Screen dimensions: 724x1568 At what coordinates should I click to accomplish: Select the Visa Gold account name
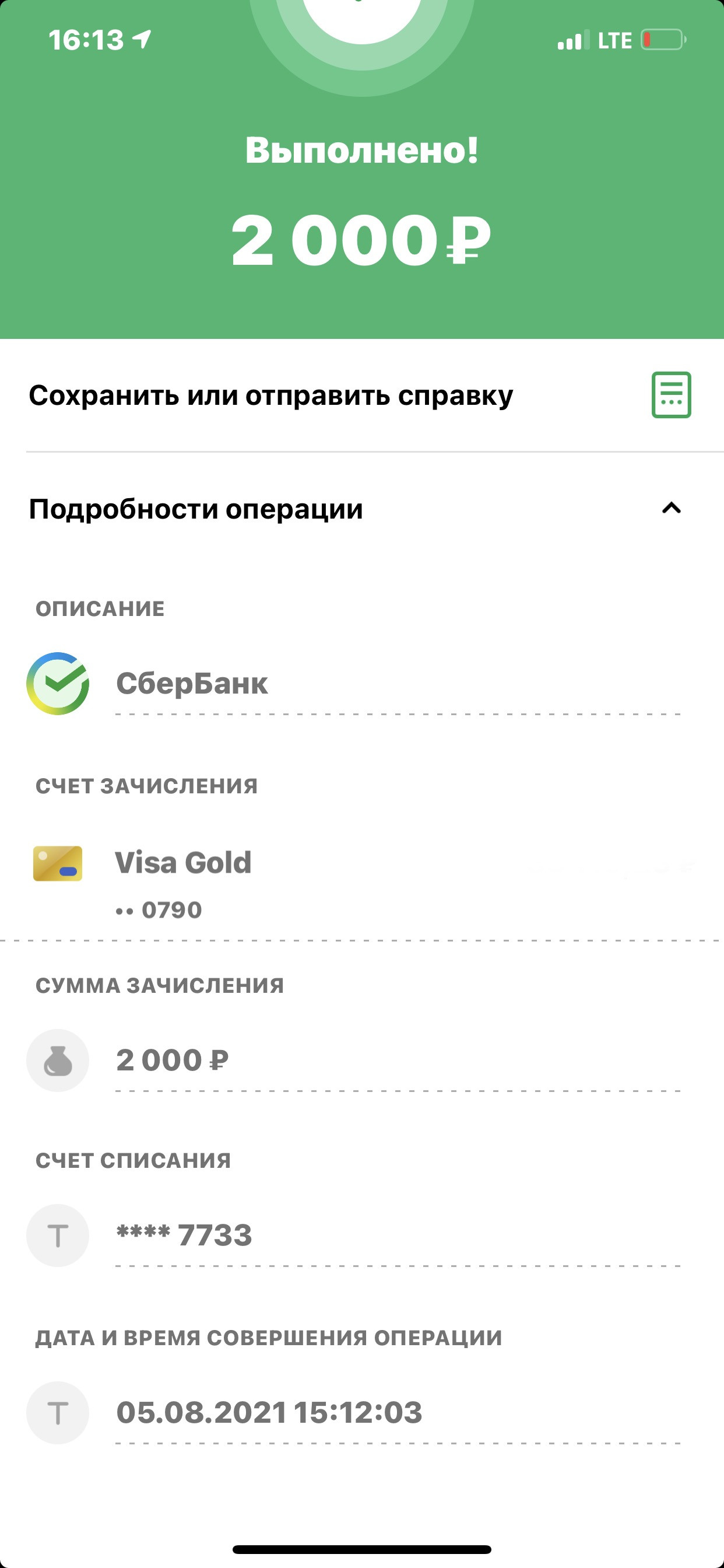(x=183, y=863)
